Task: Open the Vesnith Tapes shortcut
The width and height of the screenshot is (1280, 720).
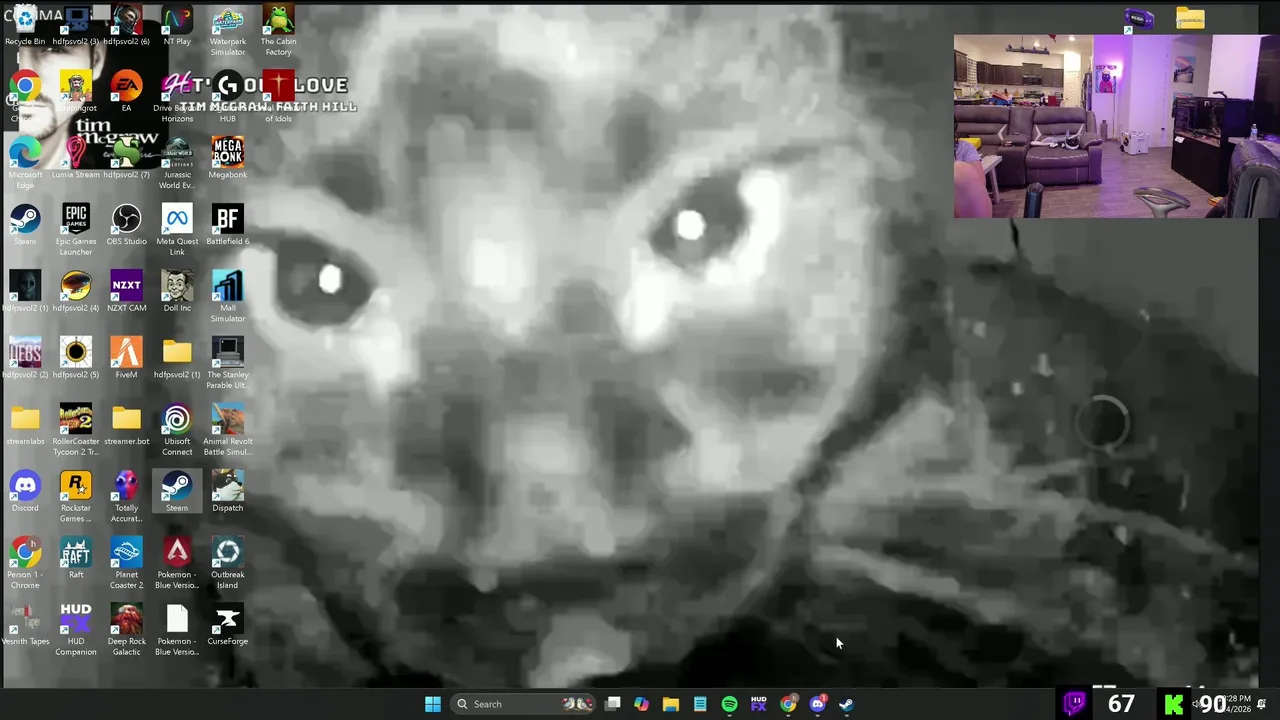Action: [x=25, y=626]
